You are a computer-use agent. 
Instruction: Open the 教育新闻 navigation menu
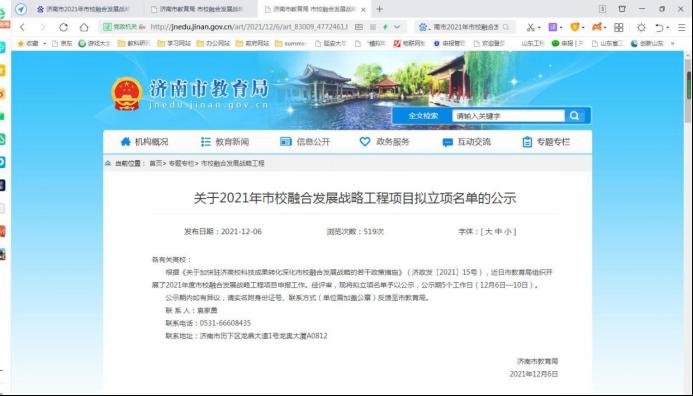(x=225, y=142)
